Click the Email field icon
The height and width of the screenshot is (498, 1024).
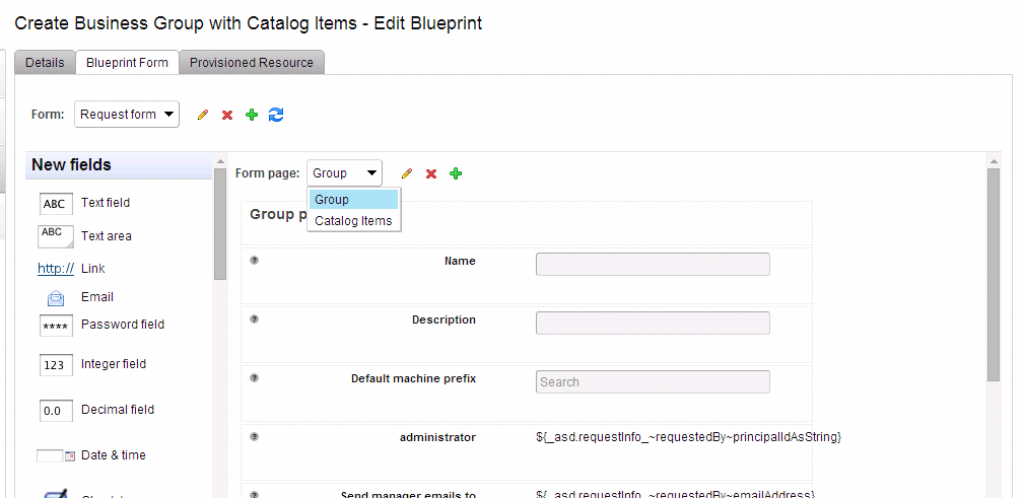pyautogui.click(x=55, y=297)
